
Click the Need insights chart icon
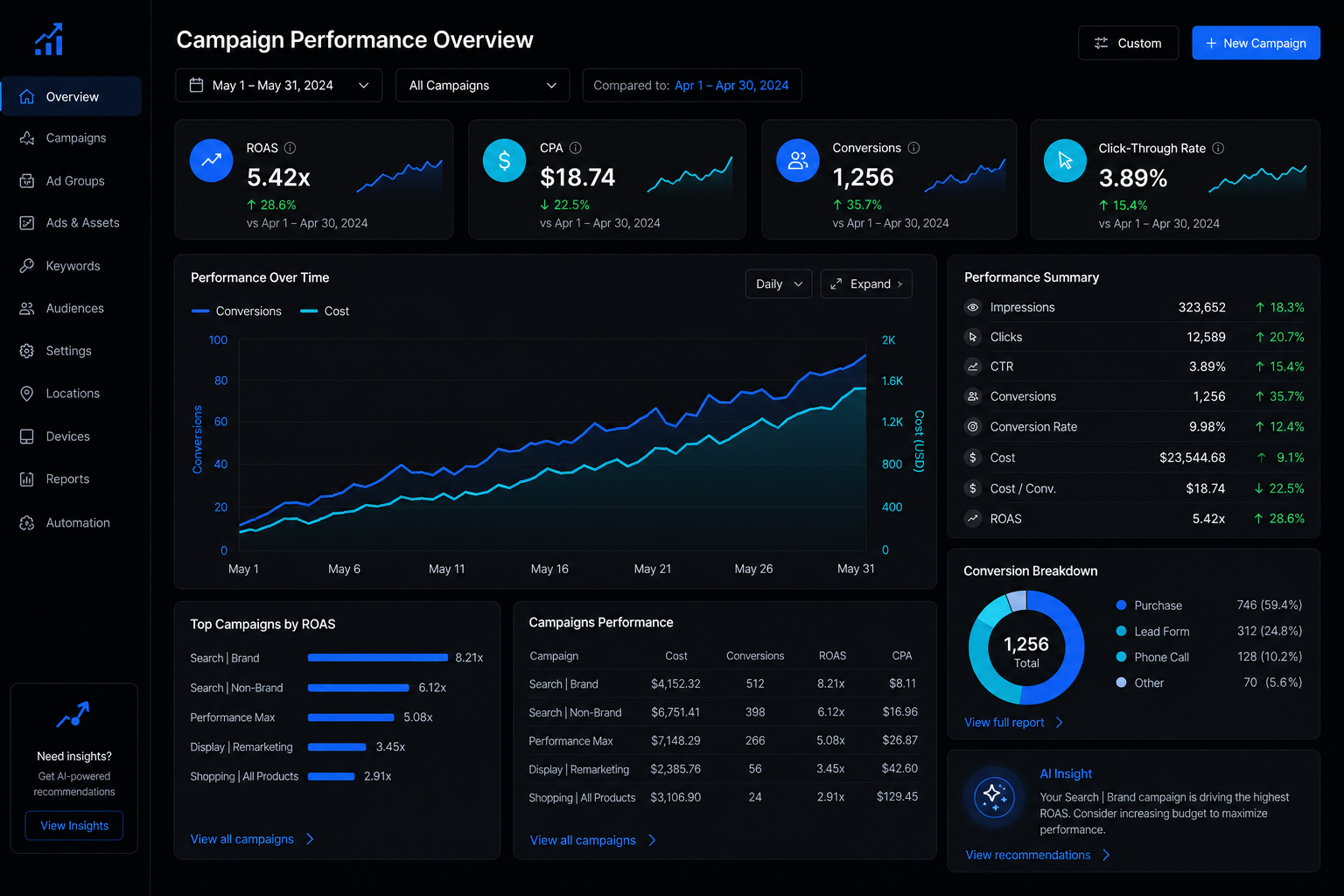(x=73, y=715)
